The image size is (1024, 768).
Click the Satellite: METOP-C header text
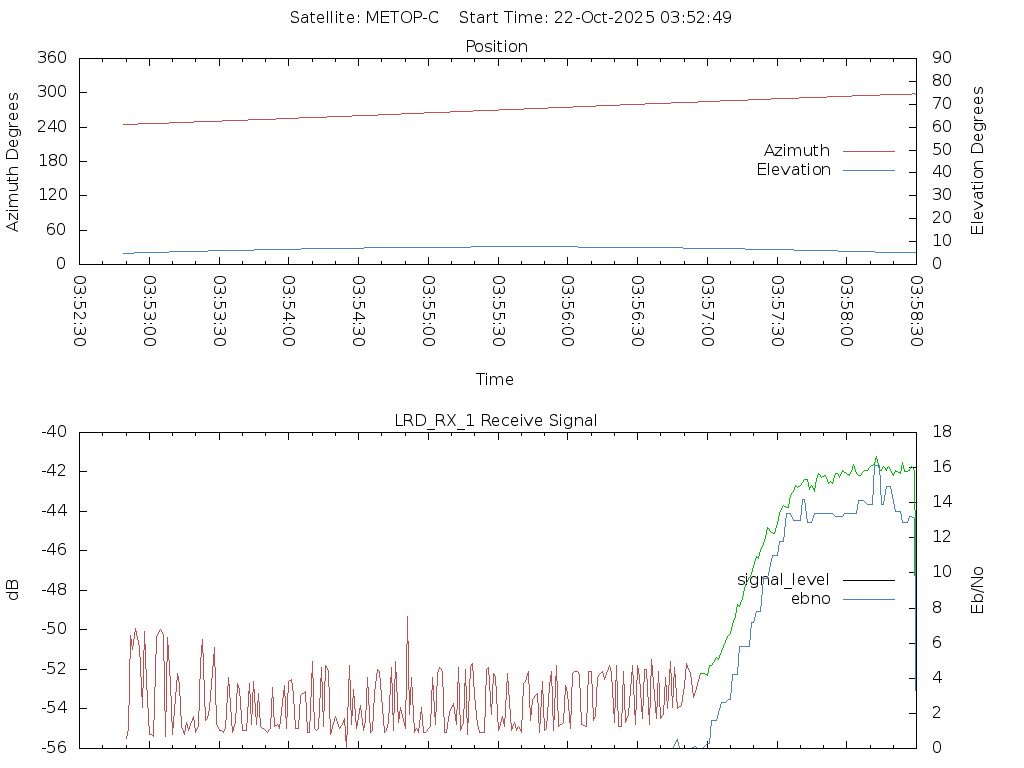[x=364, y=18]
